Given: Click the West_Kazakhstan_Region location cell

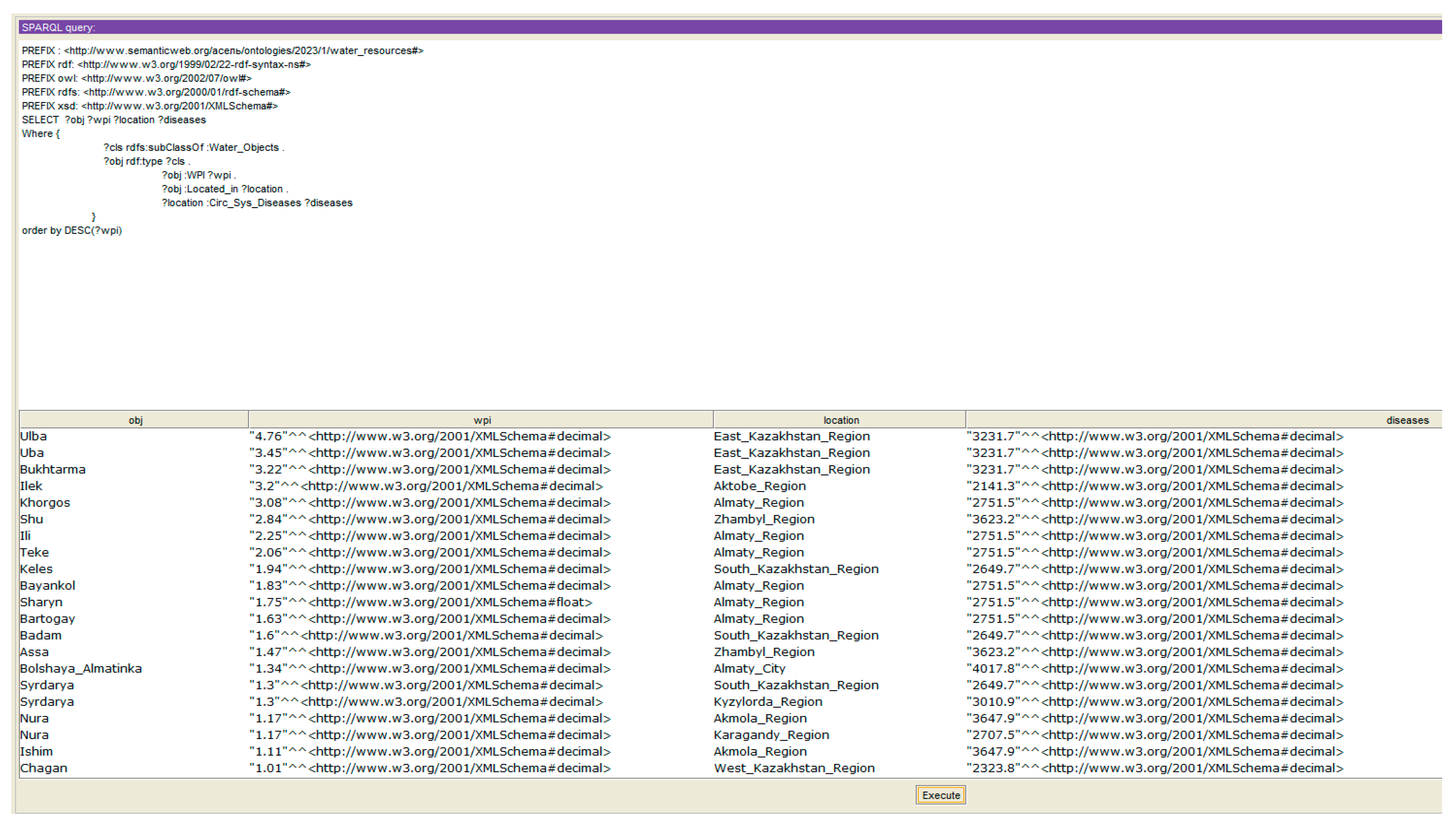Looking at the screenshot, I should 794,769.
